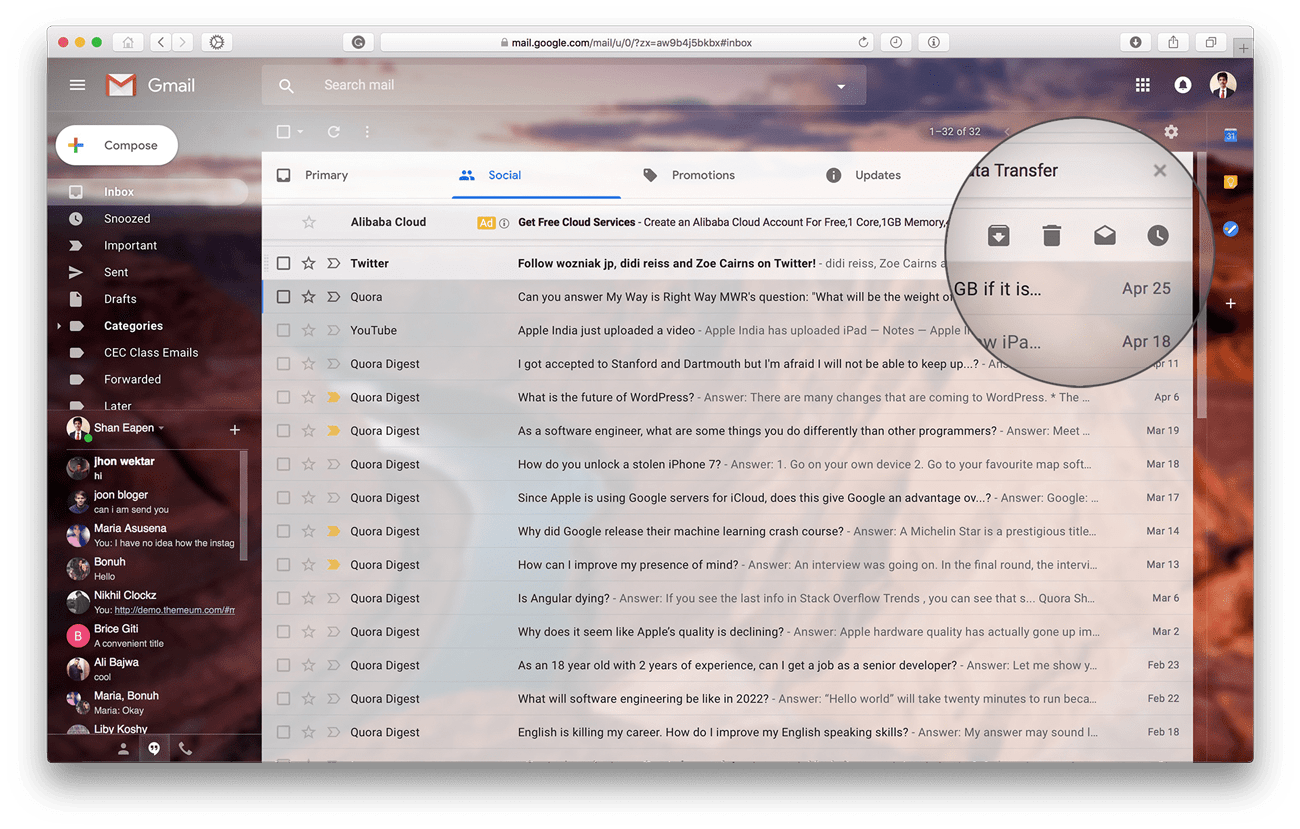Reload the page in the address bar
The width and height of the screenshot is (1300, 829).
pyautogui.click(x=863, y=43)
